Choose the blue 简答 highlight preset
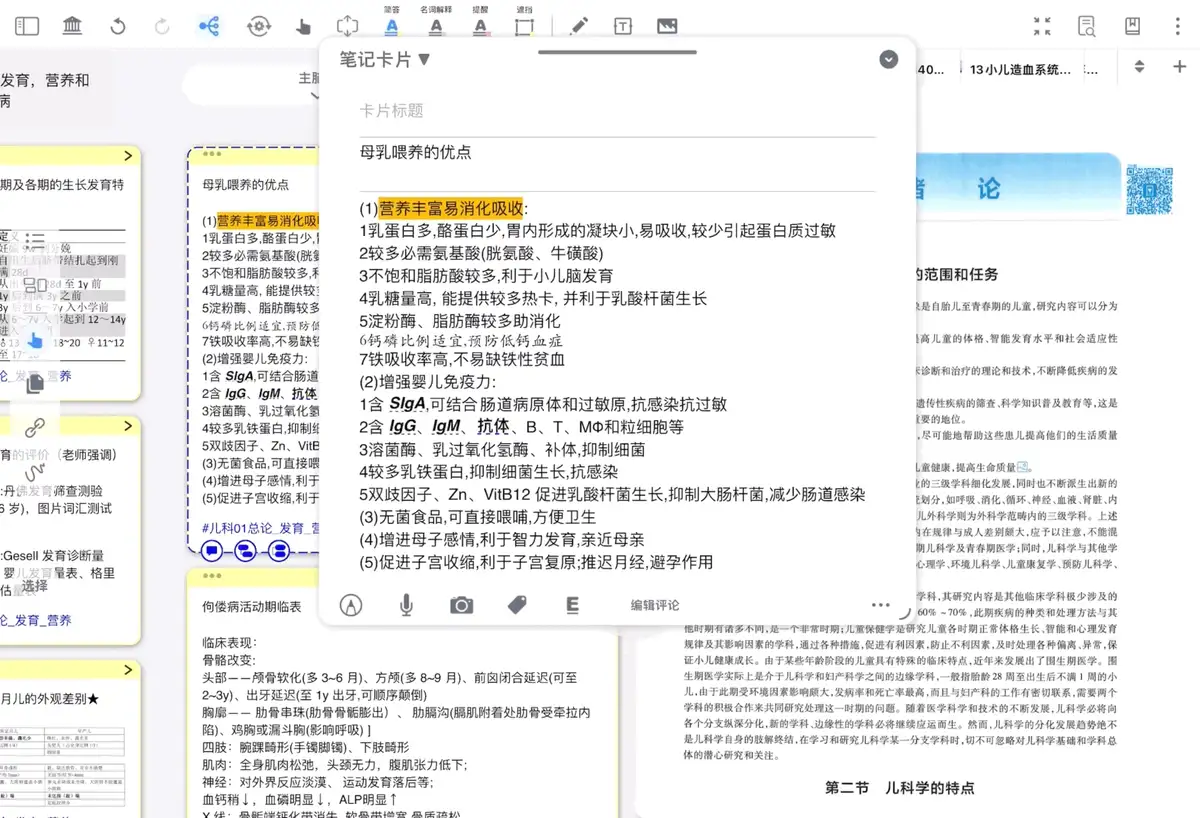Screen dimensions: 1200x818 click(392, 22)
